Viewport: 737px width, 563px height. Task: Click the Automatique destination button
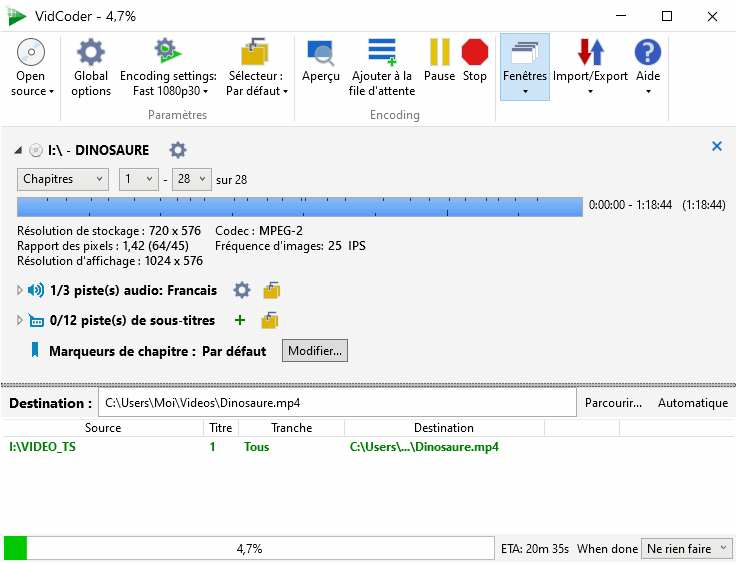(693, 403)
